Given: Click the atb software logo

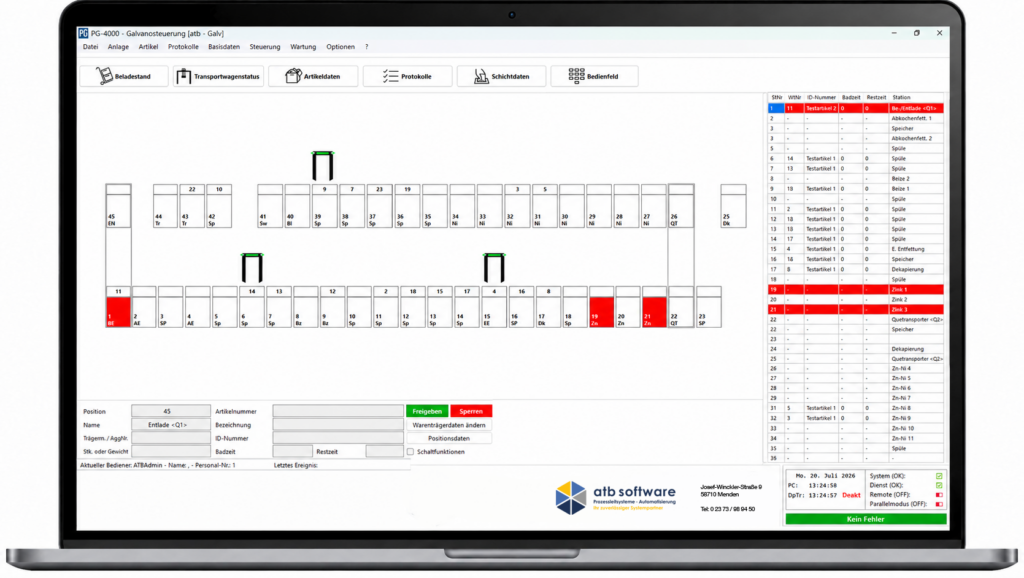Looking at the screenshot, I should coord(615,498).
